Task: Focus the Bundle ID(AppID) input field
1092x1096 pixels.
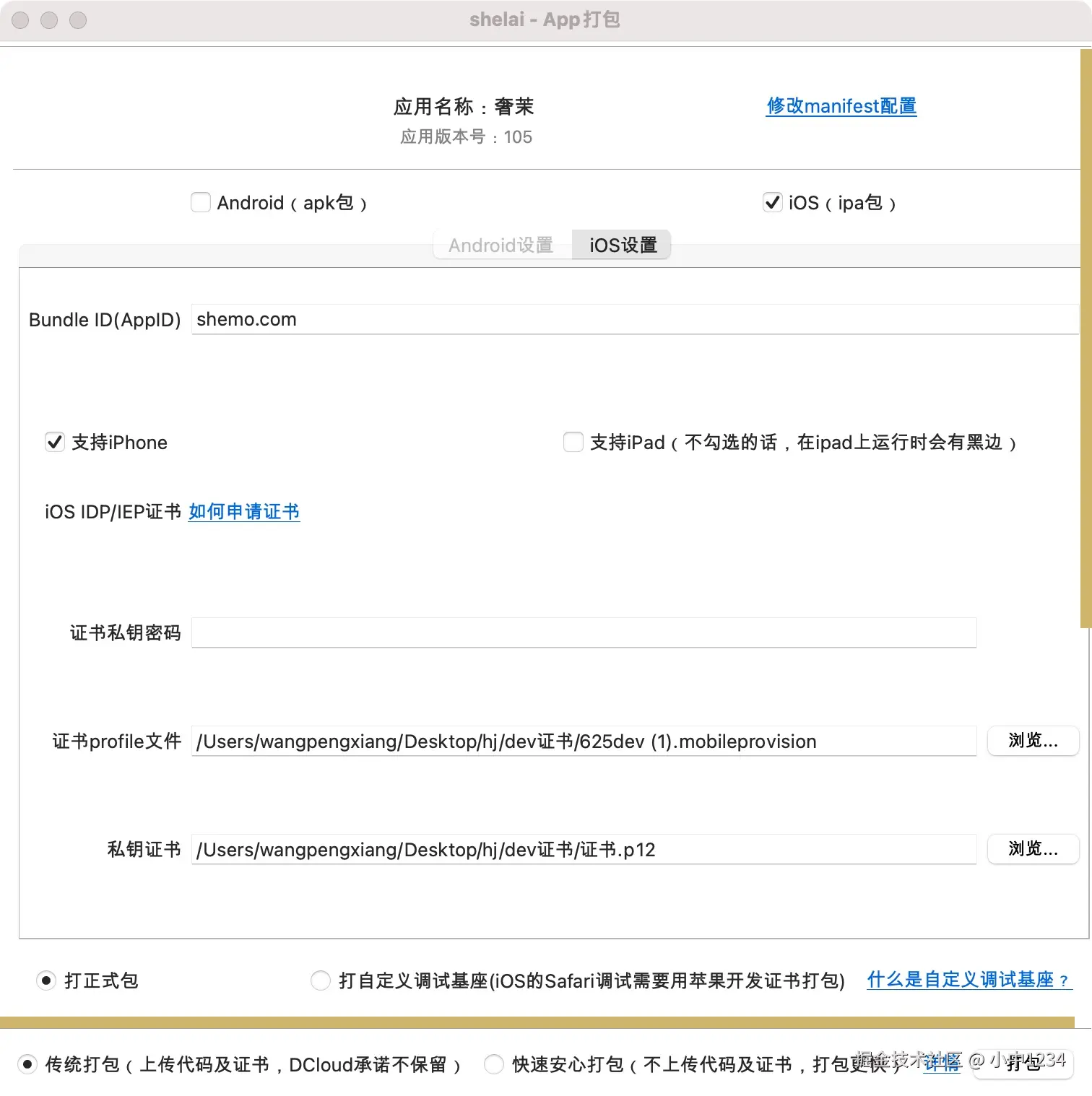Action: [635, 319]
